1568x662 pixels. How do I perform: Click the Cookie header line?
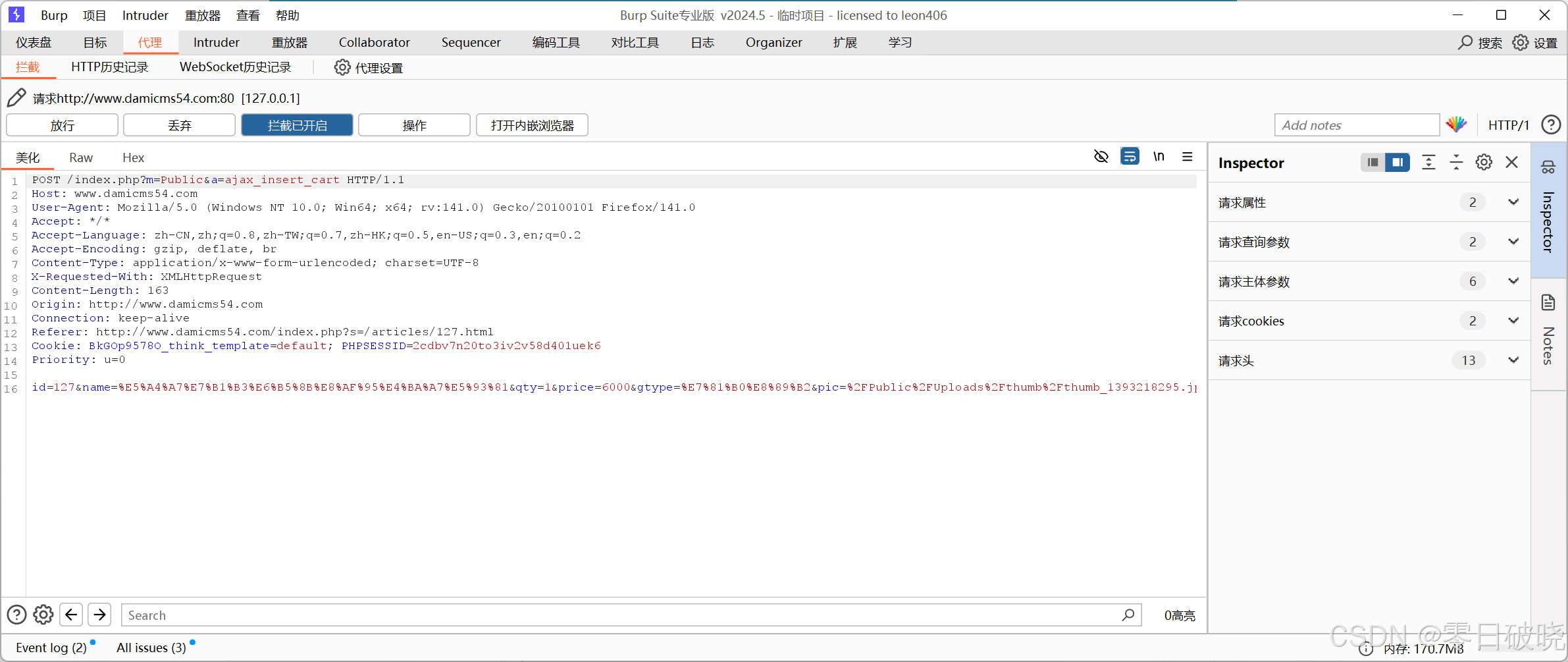pyautogui.click(x=316, y=346)
